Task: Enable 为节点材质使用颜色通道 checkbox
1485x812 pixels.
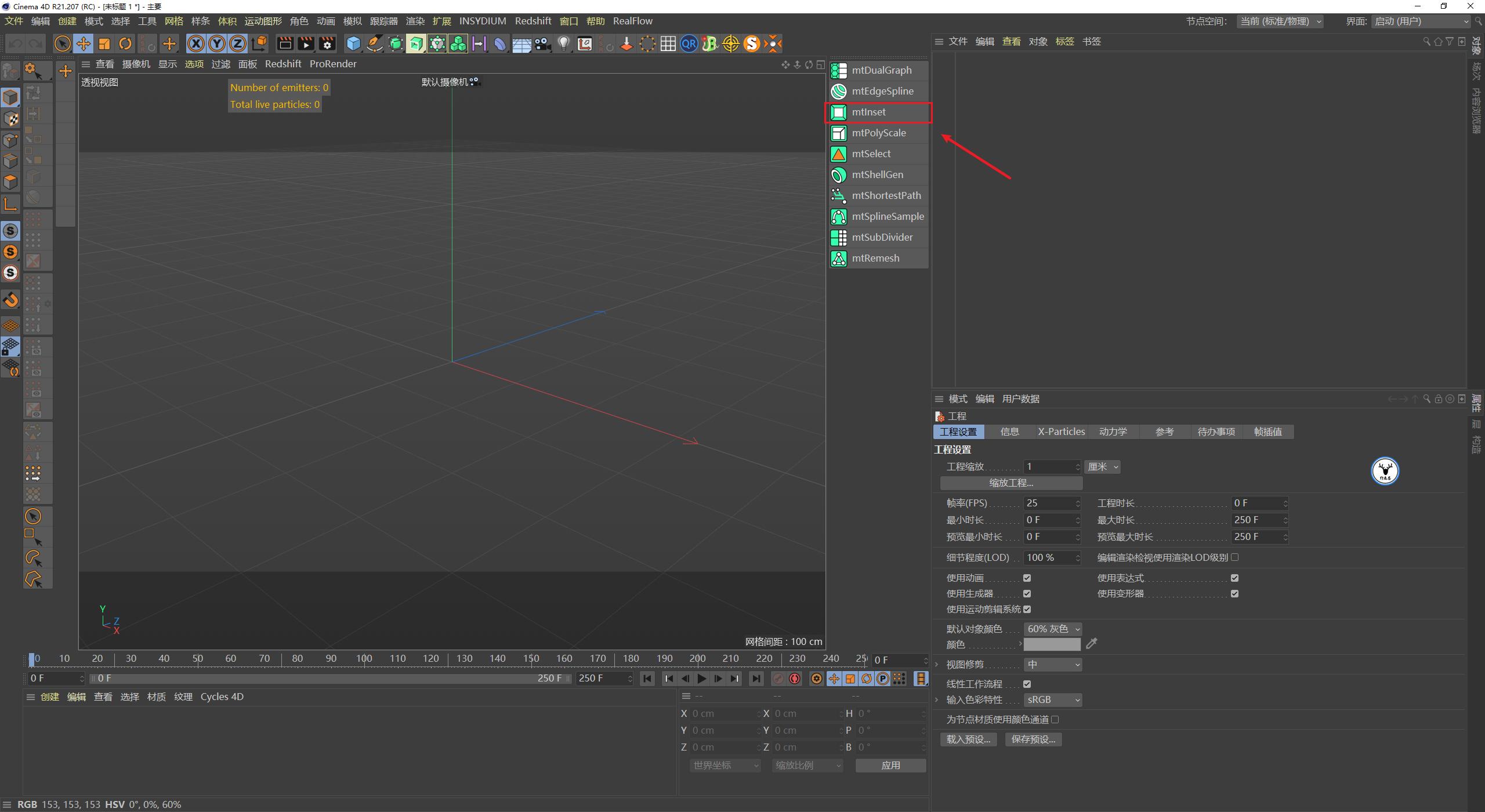Action: (x=1056, y=719)
